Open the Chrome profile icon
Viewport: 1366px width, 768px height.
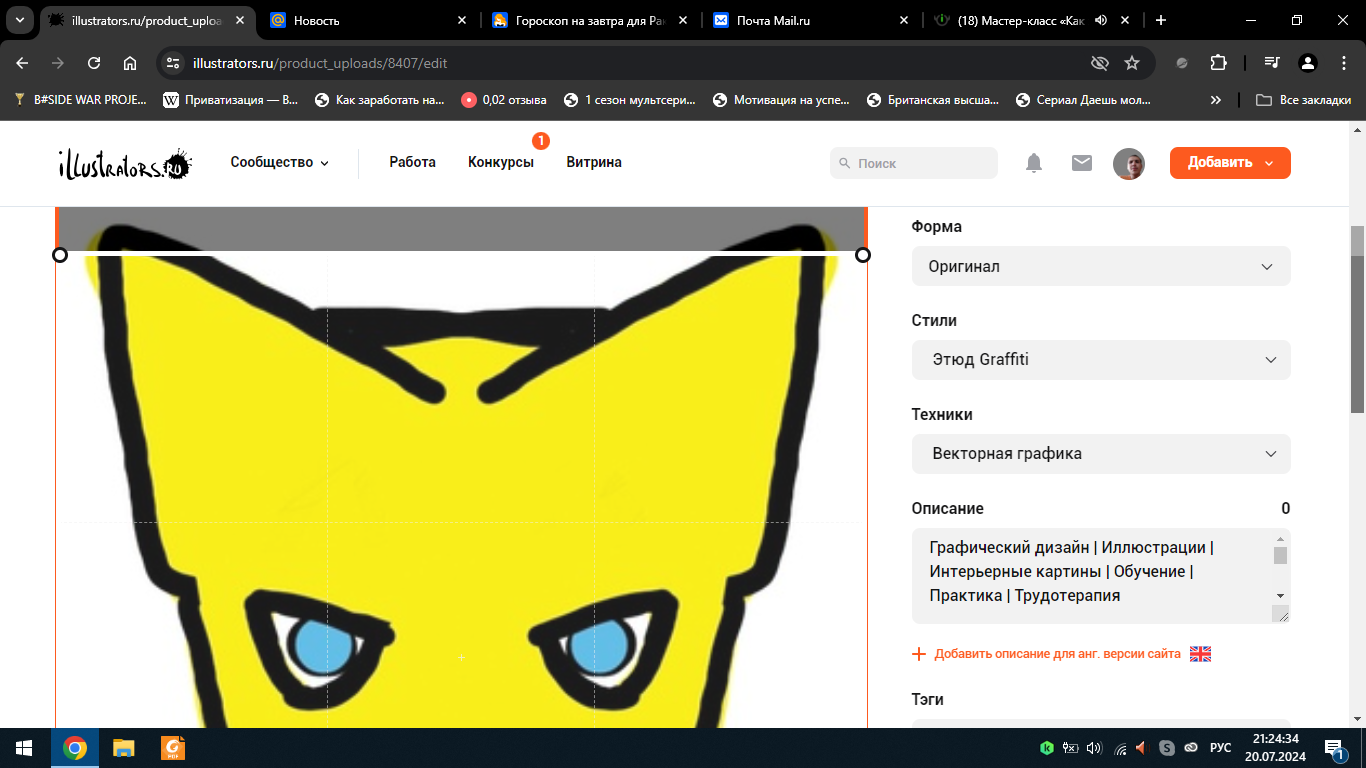point(1307,63)
